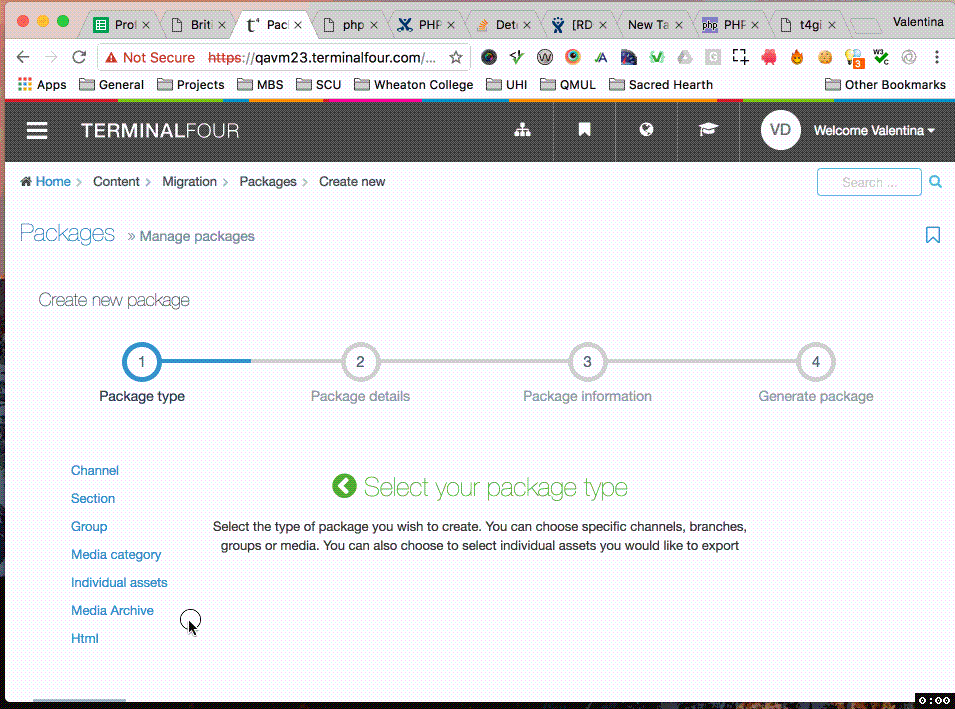Select Individual assets package type
The width and height of the screenshot is (955, 709).
[x=119, y=582]
